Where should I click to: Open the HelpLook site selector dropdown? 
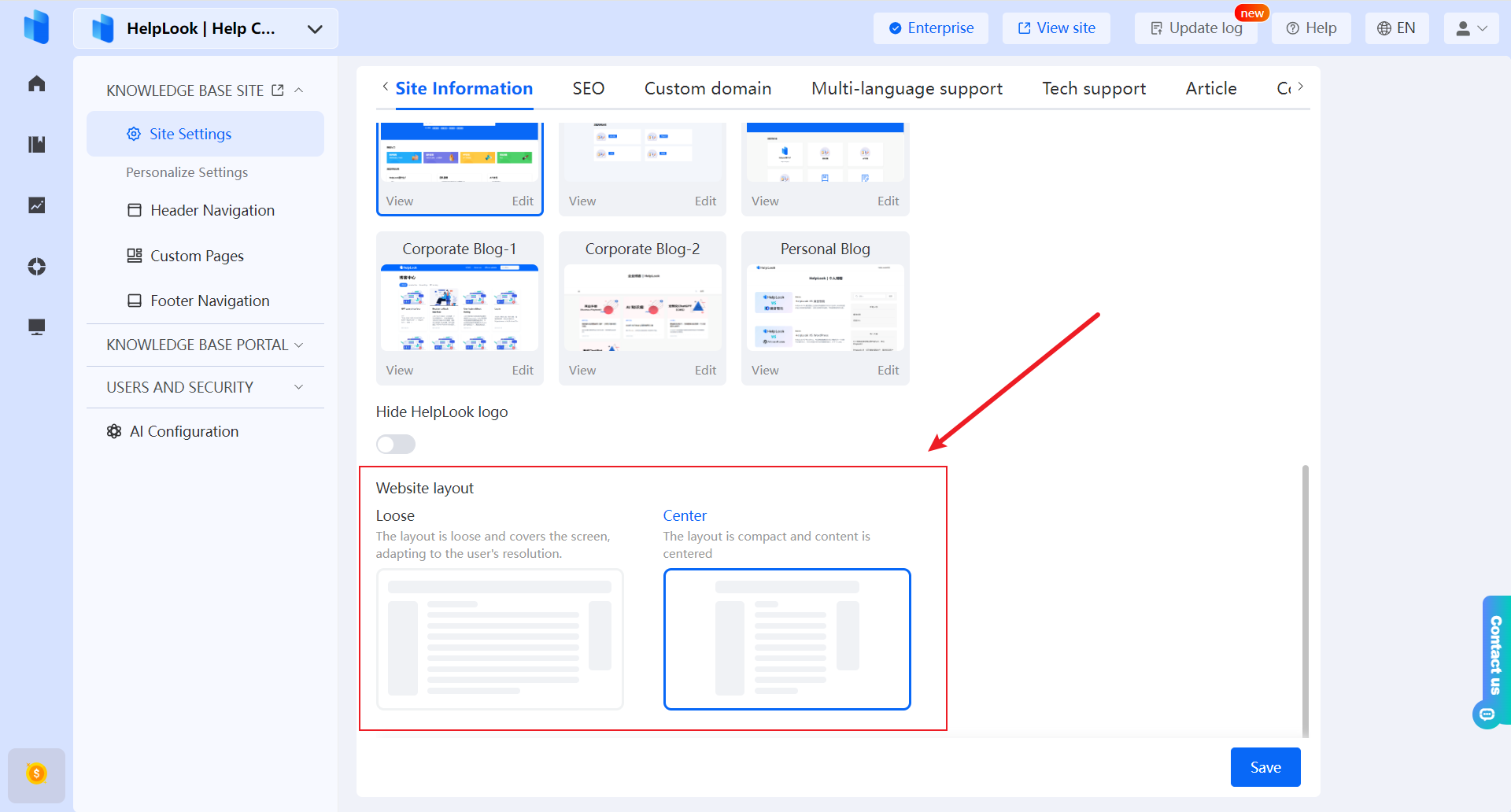coord(206,28)
